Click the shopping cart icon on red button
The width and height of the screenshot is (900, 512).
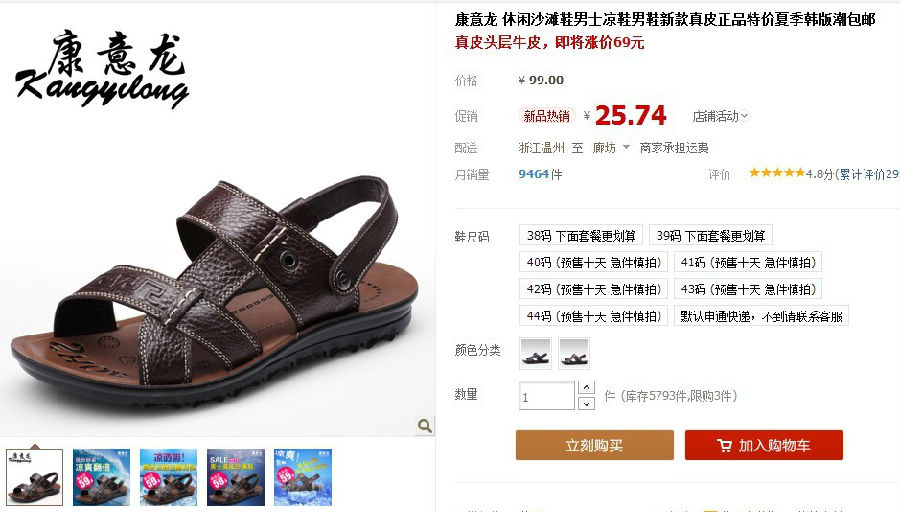(724, 445)
